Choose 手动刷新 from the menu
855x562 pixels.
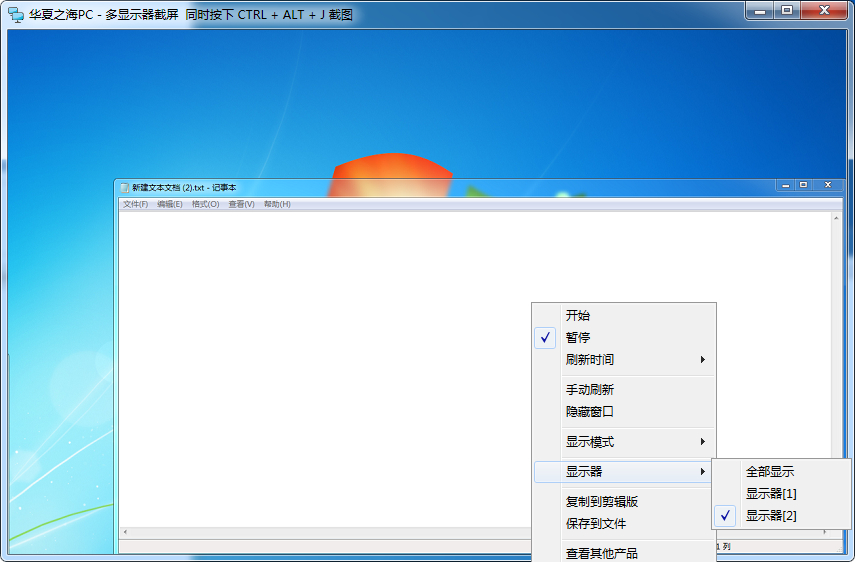click(590, 390)
